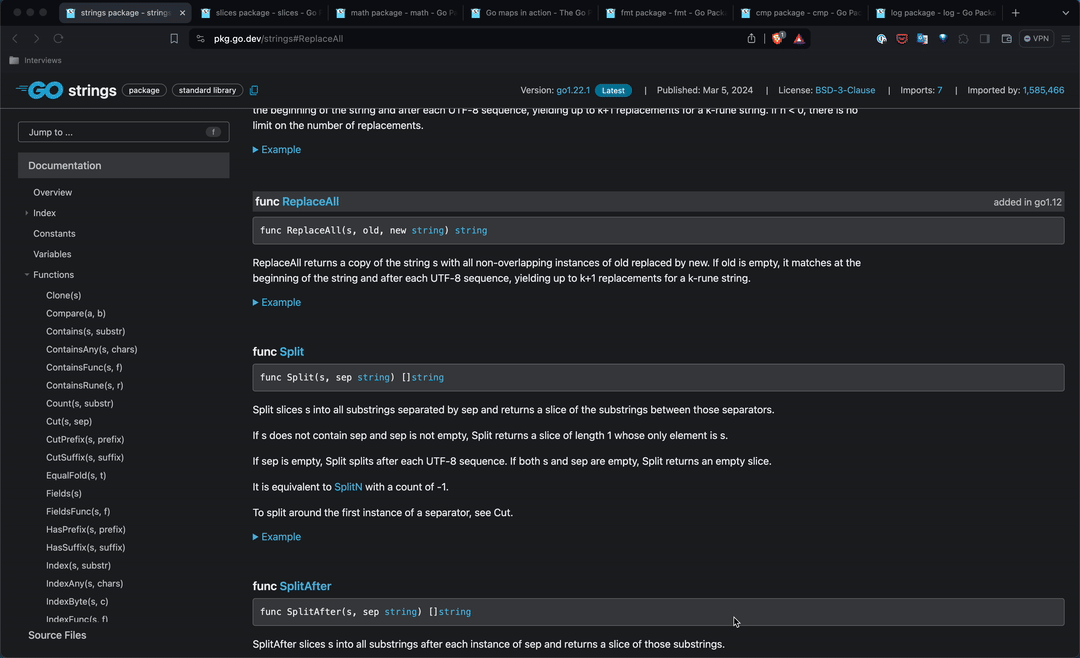Copy the package path icon next to standard library
Screen dimensions: 1080x658
coord(253,90)
